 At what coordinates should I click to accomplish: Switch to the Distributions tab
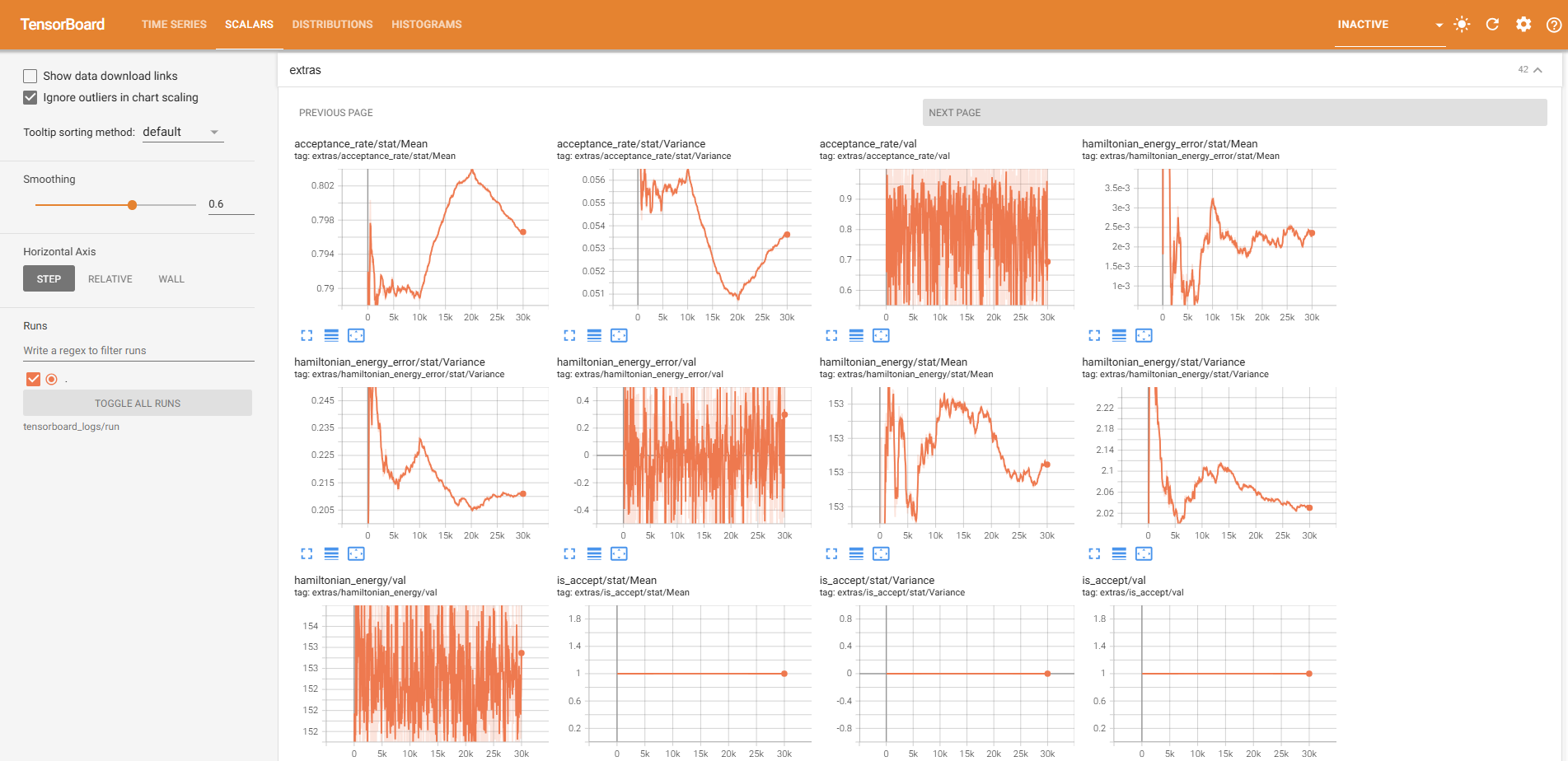332,25
